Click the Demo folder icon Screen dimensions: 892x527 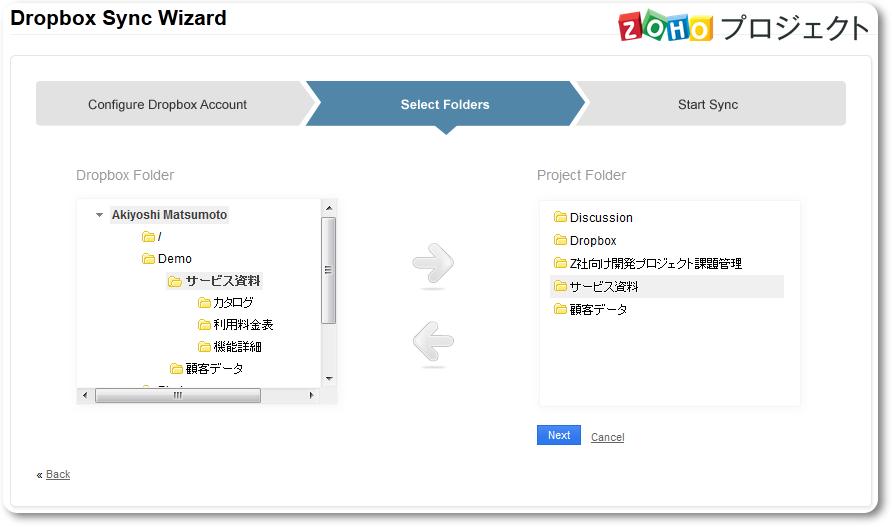tap(148, 259)
